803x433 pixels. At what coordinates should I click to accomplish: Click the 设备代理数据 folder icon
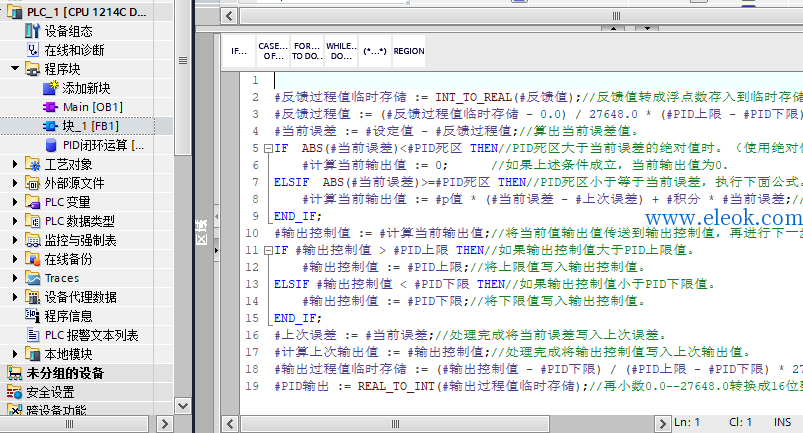click(x=32, y=297)
